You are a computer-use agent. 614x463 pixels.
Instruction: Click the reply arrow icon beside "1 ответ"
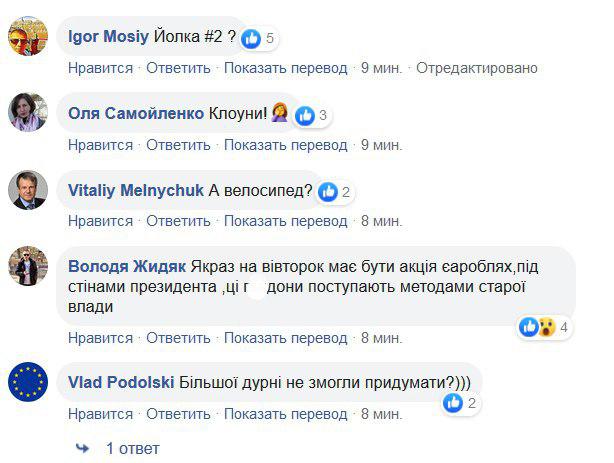pyautogui.click(x=82, y=448)
